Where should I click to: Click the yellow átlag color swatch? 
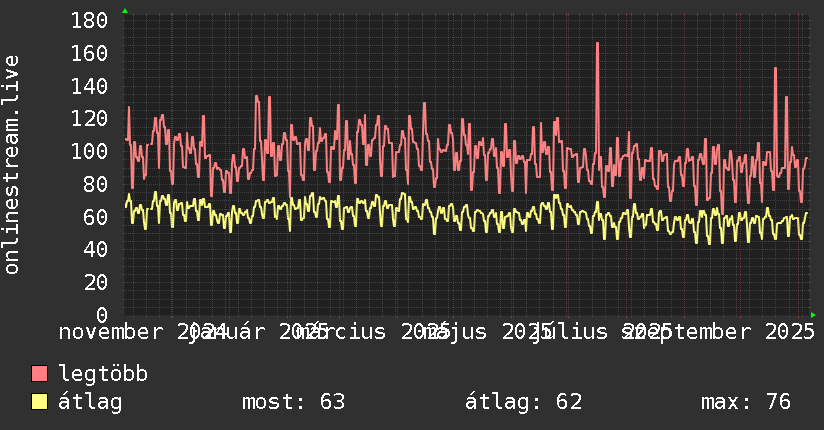tap(39, 402)
